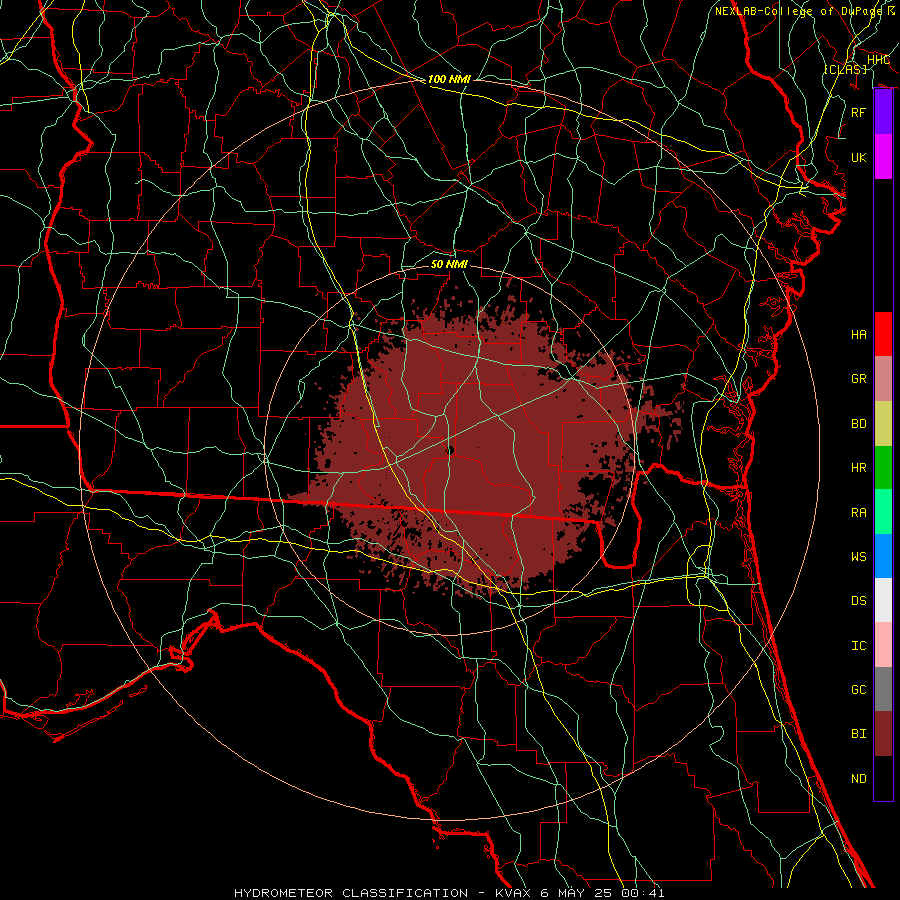The image size is (900, 900).
Task: Click the RA legend label
Action: (x=858, y=513)
